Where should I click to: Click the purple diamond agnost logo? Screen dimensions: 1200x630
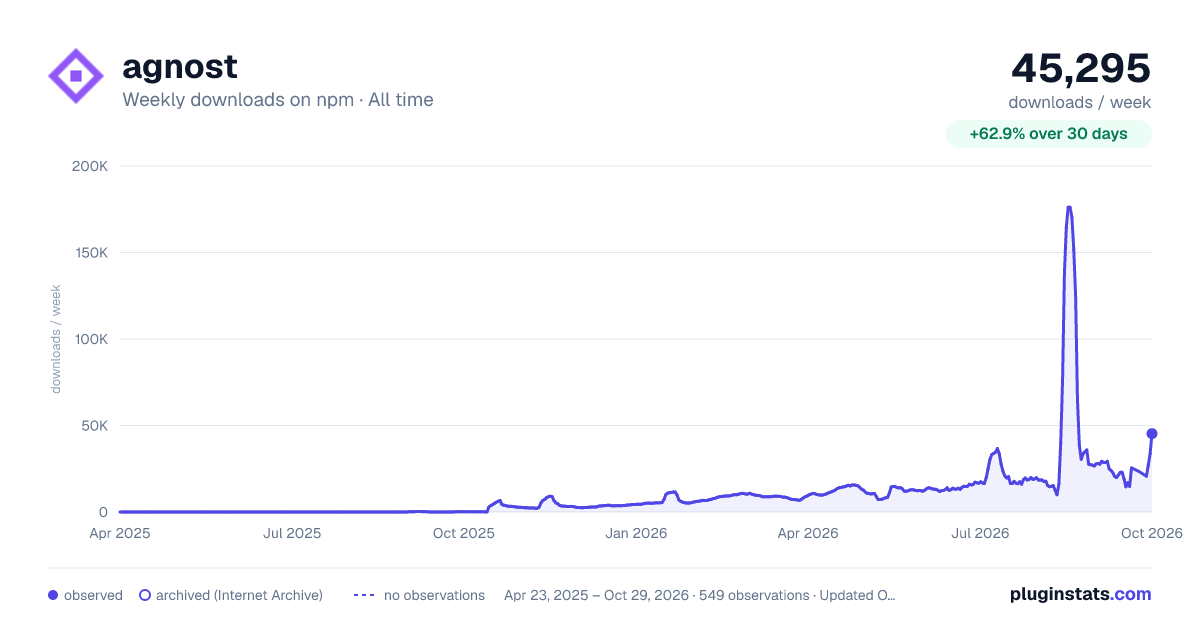point(76,76)
